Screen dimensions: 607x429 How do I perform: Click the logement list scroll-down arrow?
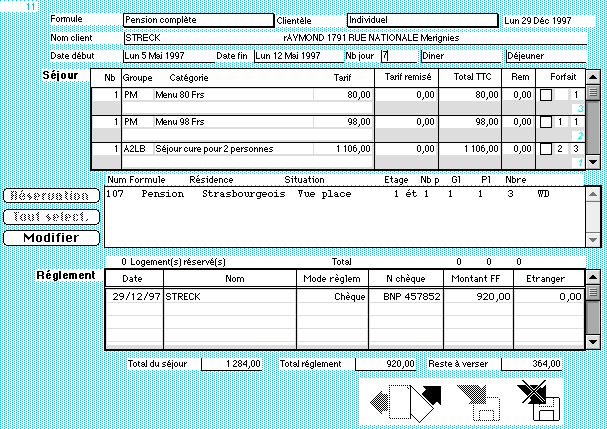click(593, 240)
